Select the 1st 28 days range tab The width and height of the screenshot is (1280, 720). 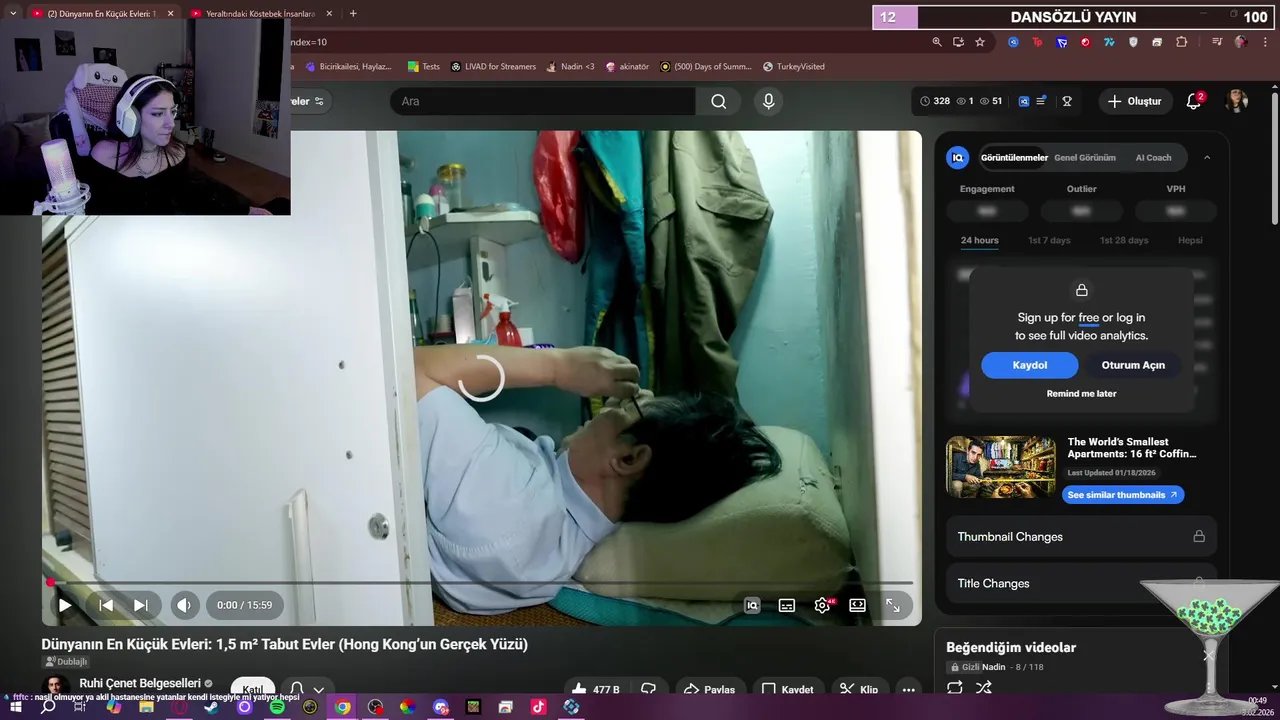(1124, 240)
